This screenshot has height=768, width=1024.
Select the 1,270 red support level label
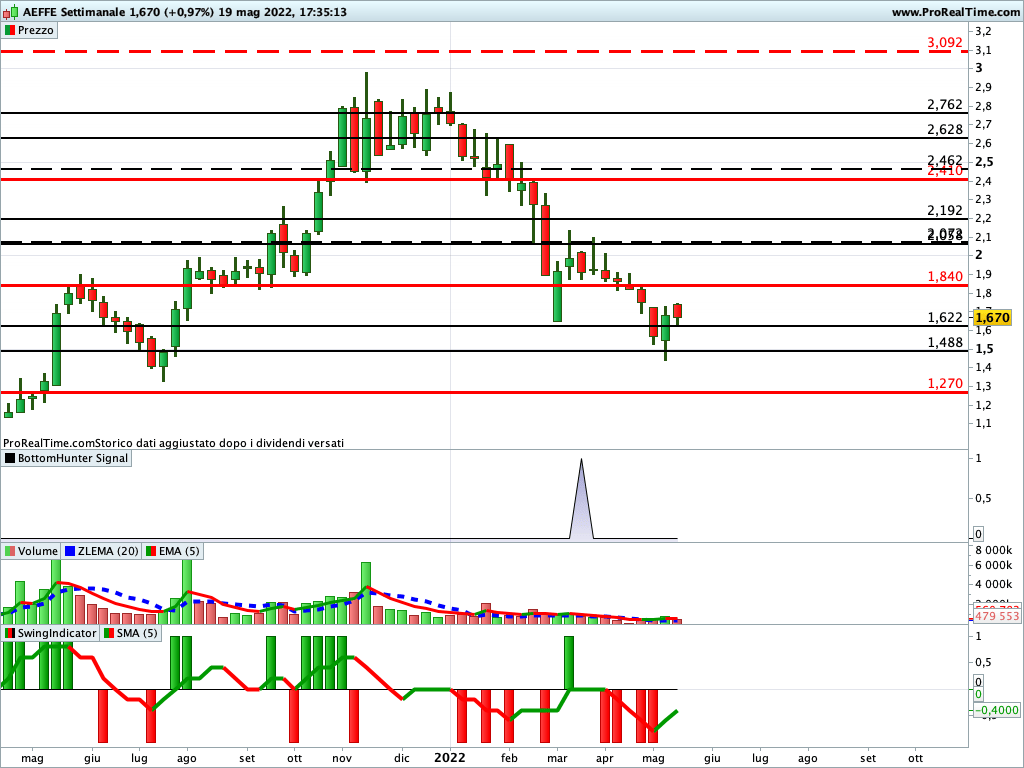click(944, 383)
